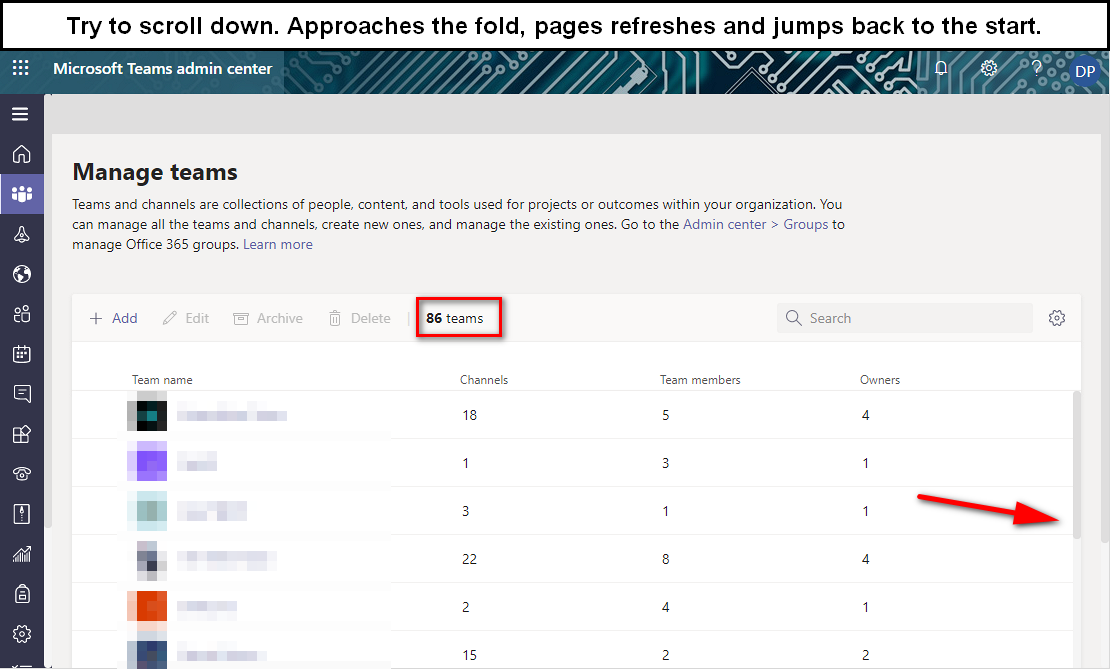Open the Learn more link
This screenshot has width=1110, height=669.
(278, 244)
